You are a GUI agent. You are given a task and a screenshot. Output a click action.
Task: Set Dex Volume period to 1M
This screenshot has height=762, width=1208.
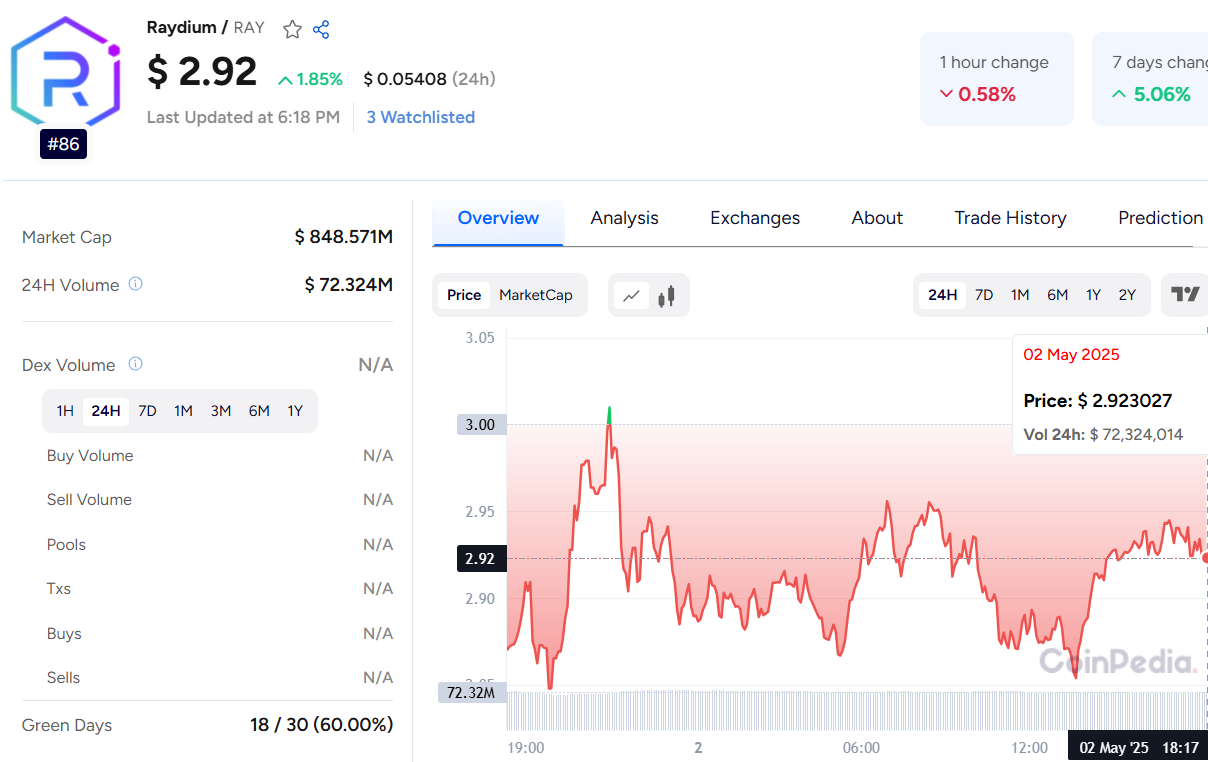coord(183,411)
